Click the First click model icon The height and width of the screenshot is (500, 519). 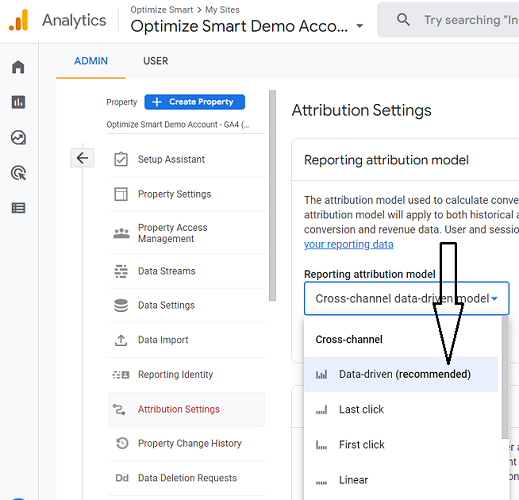coord(322,445)
